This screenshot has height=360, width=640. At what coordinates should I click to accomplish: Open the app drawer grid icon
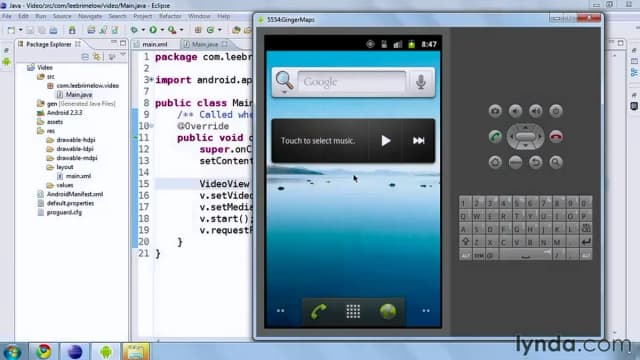point(353,312)
